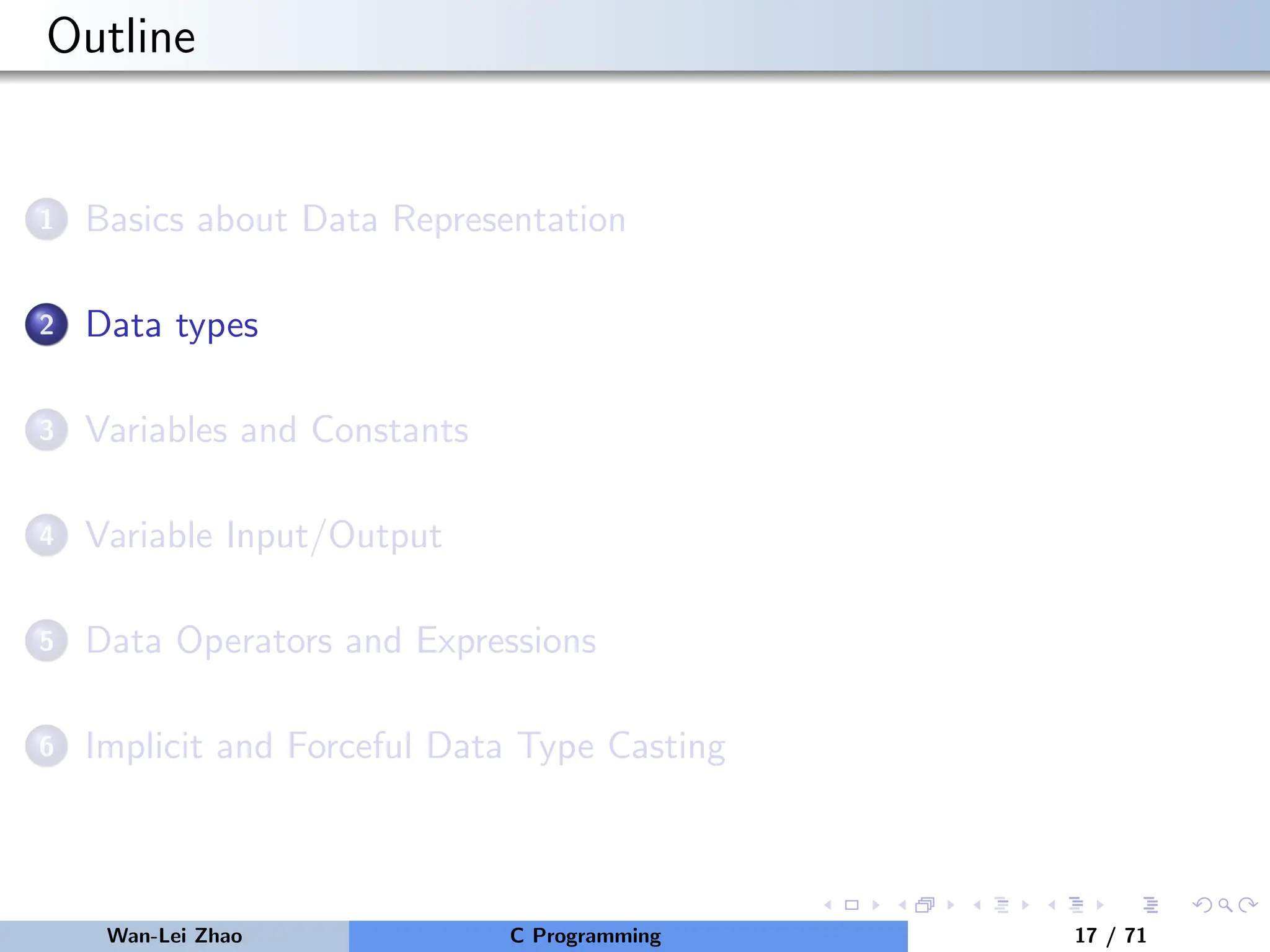
Task: Click the numbered bullet 5 ball
Action: [x=47, y=641]
